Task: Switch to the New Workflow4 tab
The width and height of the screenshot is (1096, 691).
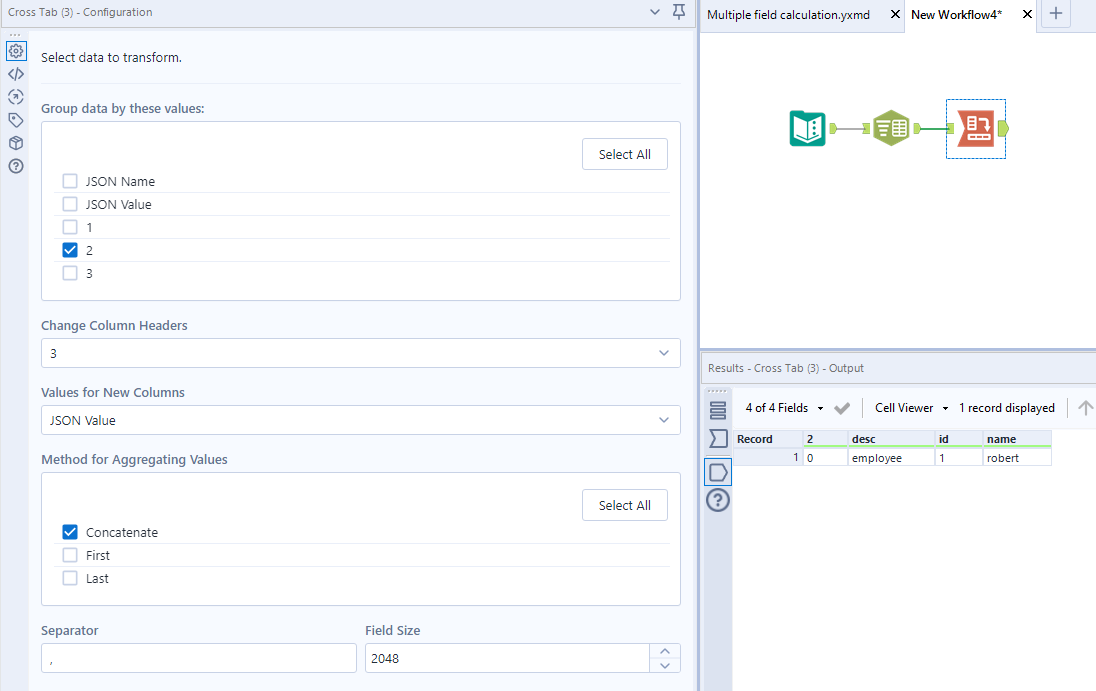Action: pos(955,15)
